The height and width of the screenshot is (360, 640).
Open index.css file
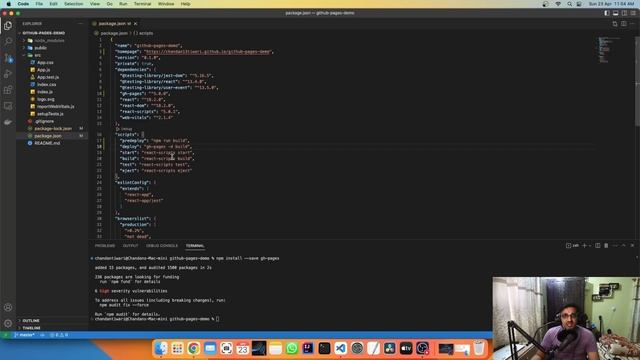tap(47, 84)
